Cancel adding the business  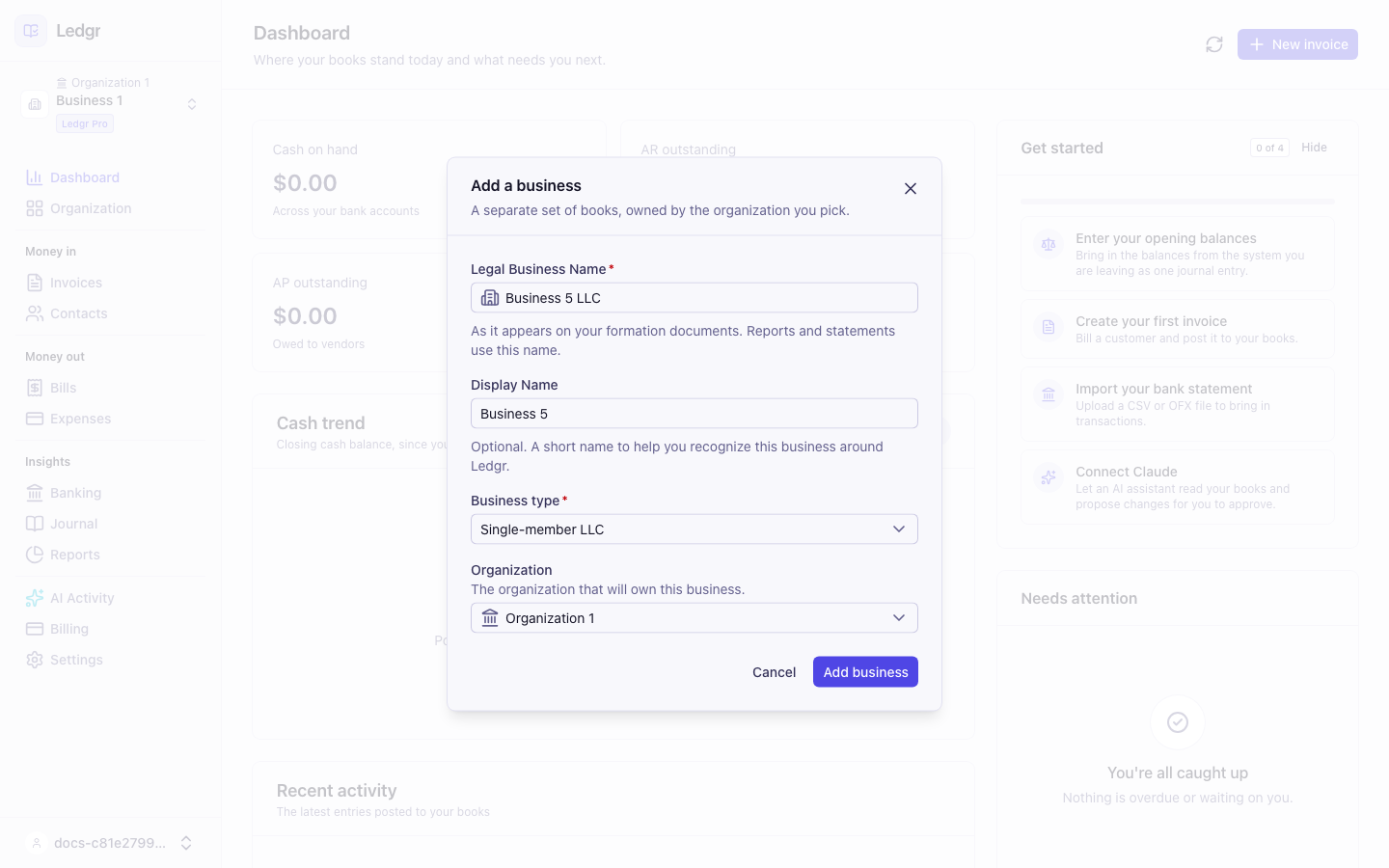point(775,672)
